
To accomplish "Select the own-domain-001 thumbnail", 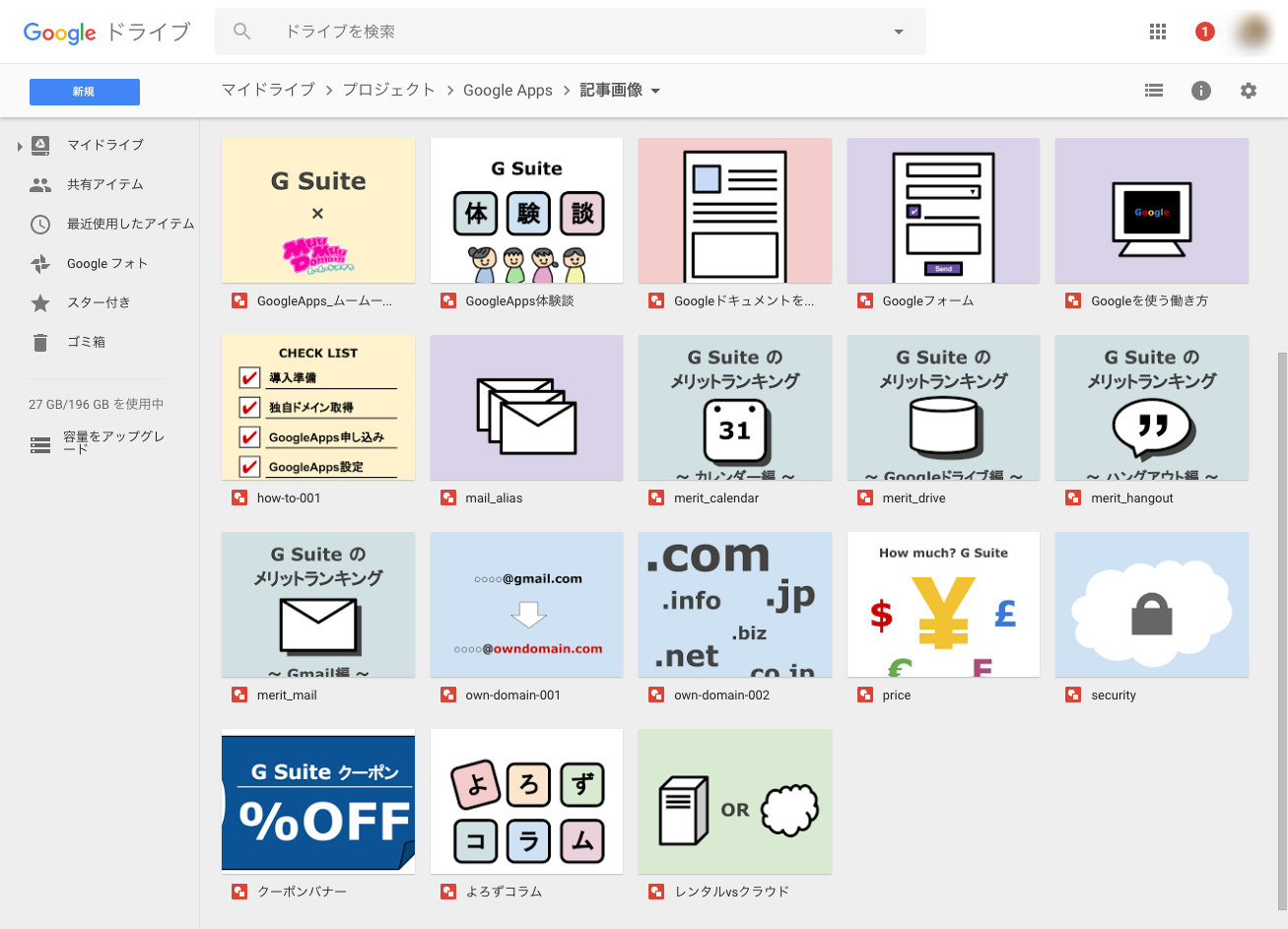I will click(x=527, y=605).
